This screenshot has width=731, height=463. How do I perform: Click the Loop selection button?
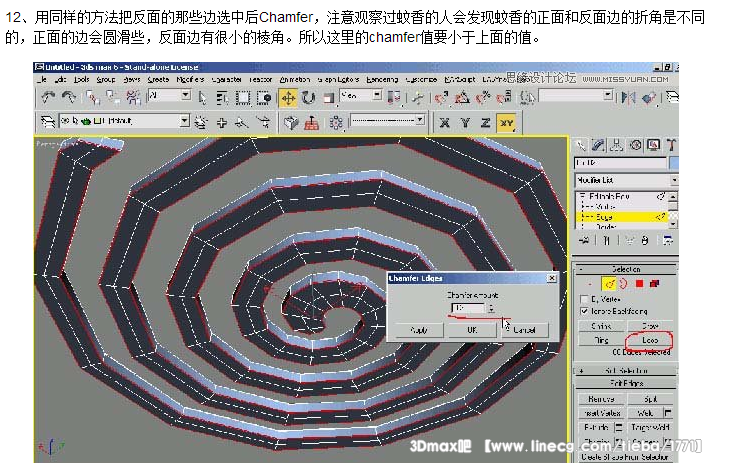[x=650, y=340]
